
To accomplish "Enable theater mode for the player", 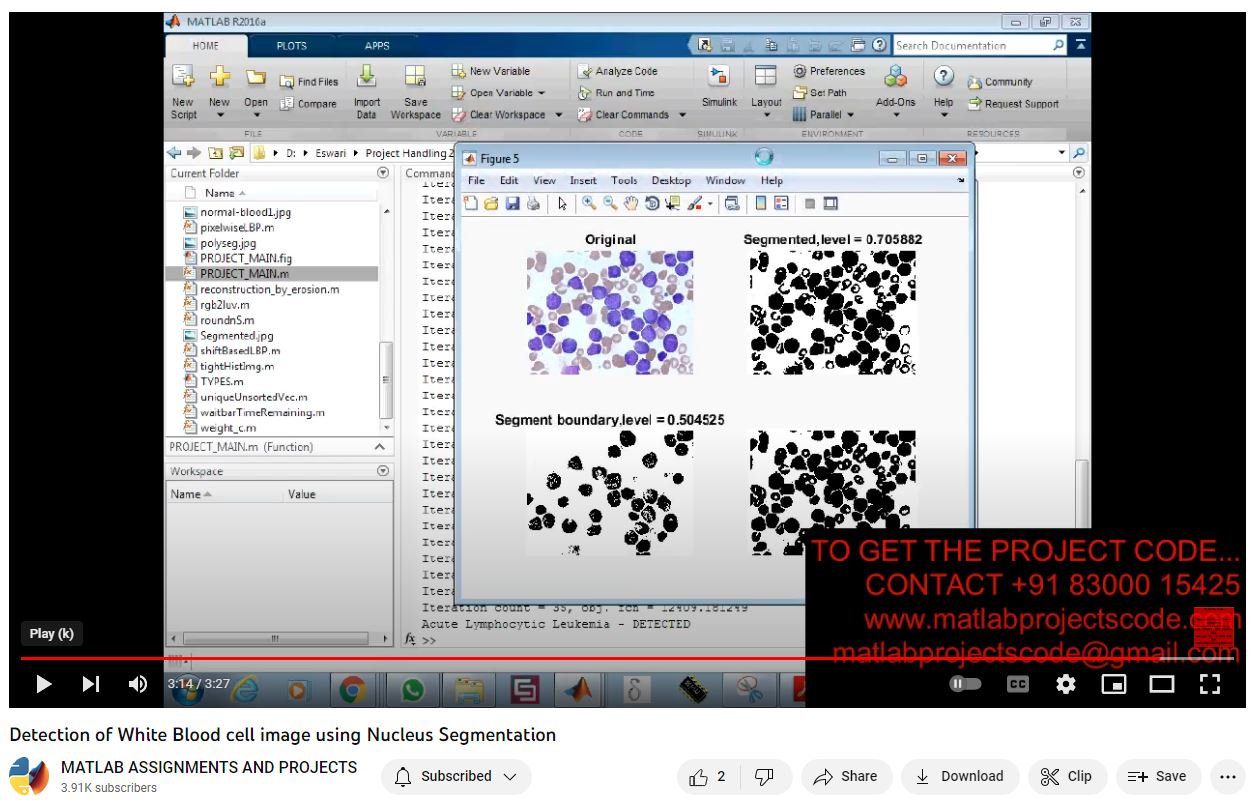I will coord(1161,684).
